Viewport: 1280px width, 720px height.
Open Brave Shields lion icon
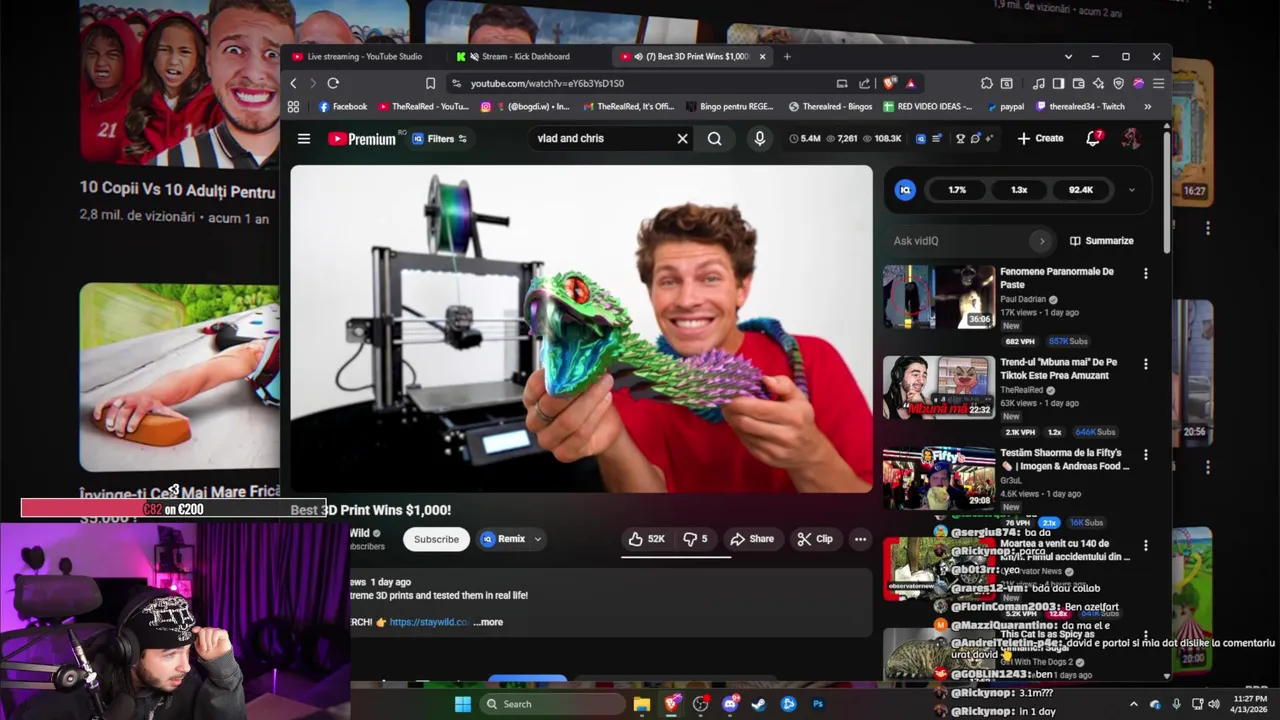click(888, 83)
